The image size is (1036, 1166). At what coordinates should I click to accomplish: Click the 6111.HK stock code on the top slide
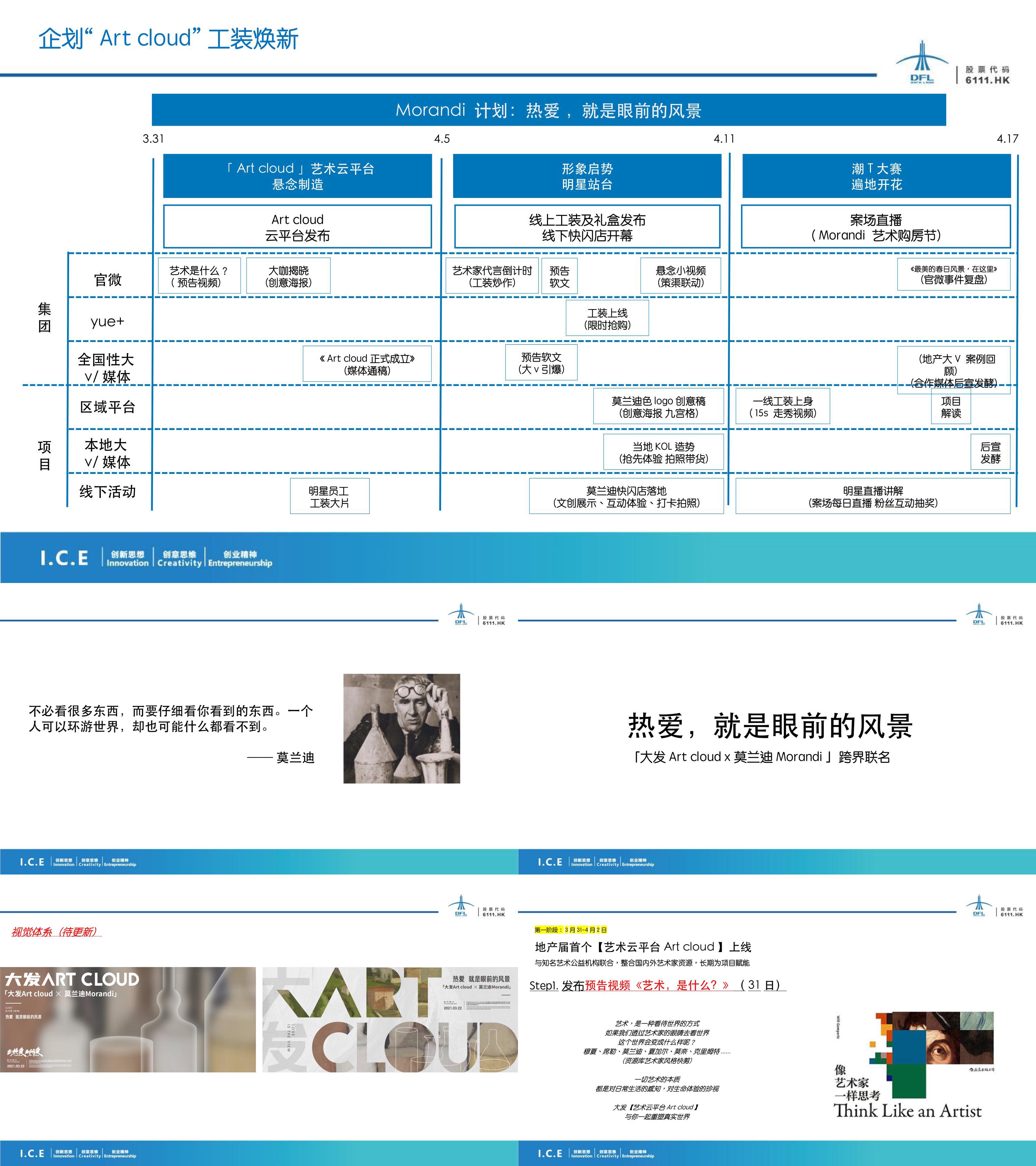point(988,80)
